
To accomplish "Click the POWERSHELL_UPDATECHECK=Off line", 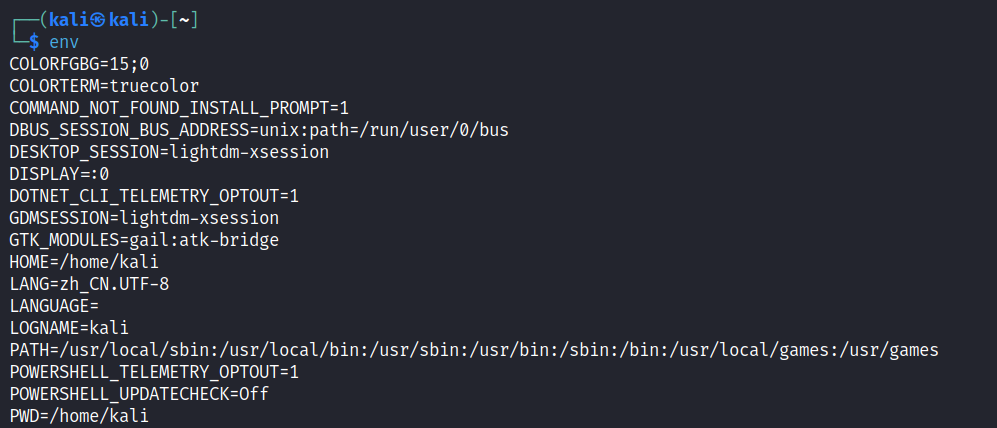I will pyautogui.click(x=139, y=393).
